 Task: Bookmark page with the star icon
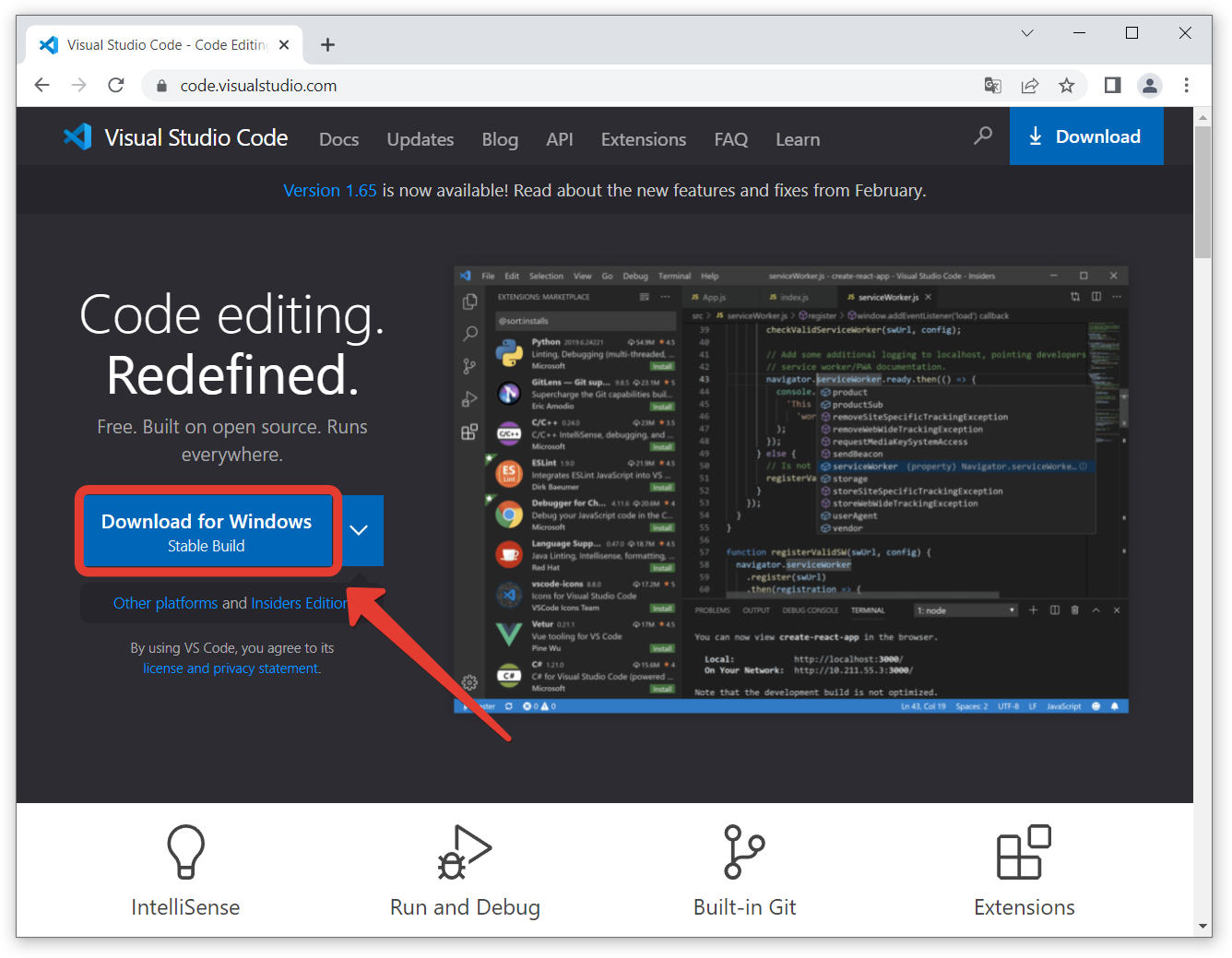coord(1066,86)
